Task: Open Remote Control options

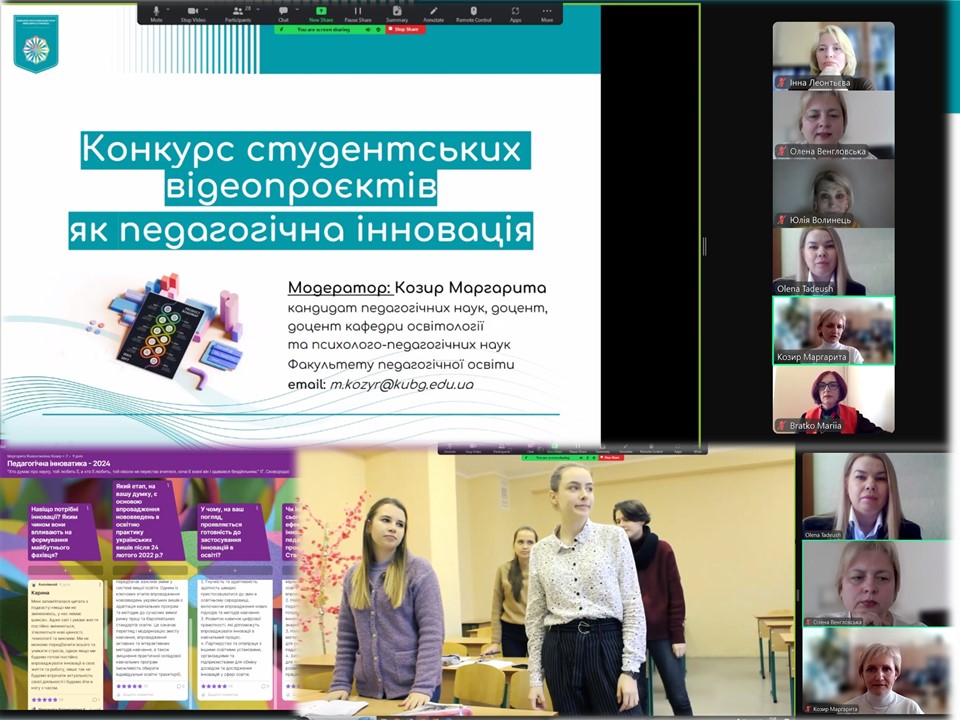Action: (x=474, y=12)
